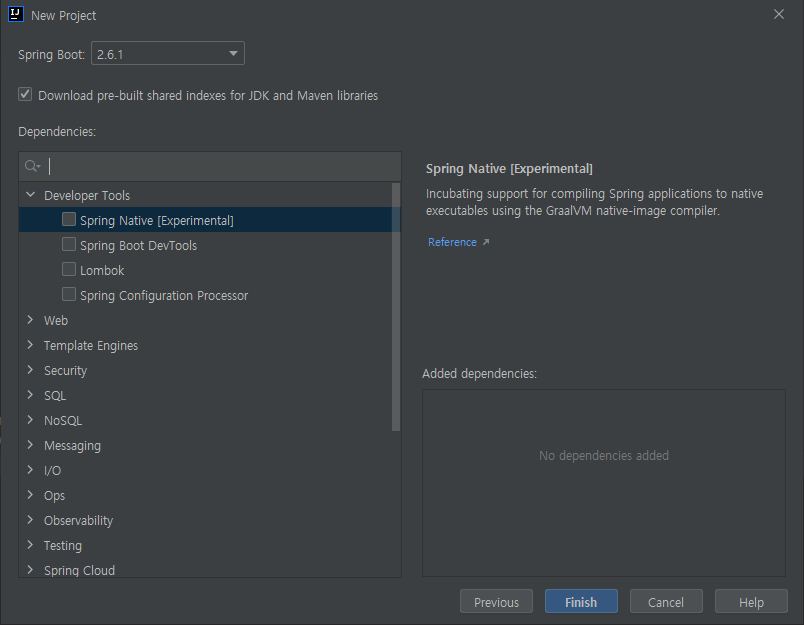Expand the Security section

(30, 370)
